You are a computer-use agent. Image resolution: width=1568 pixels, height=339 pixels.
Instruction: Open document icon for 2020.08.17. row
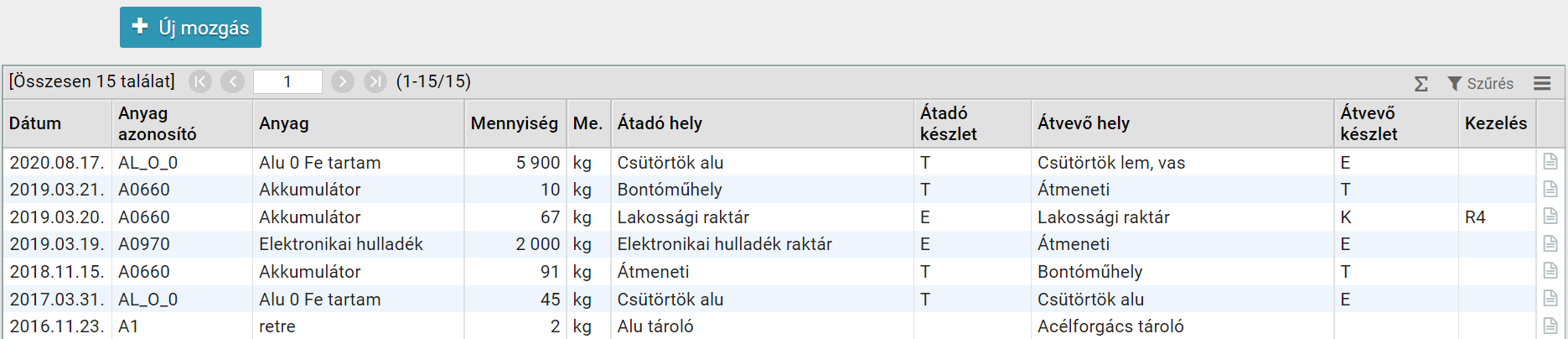(x=1550, y=162)
